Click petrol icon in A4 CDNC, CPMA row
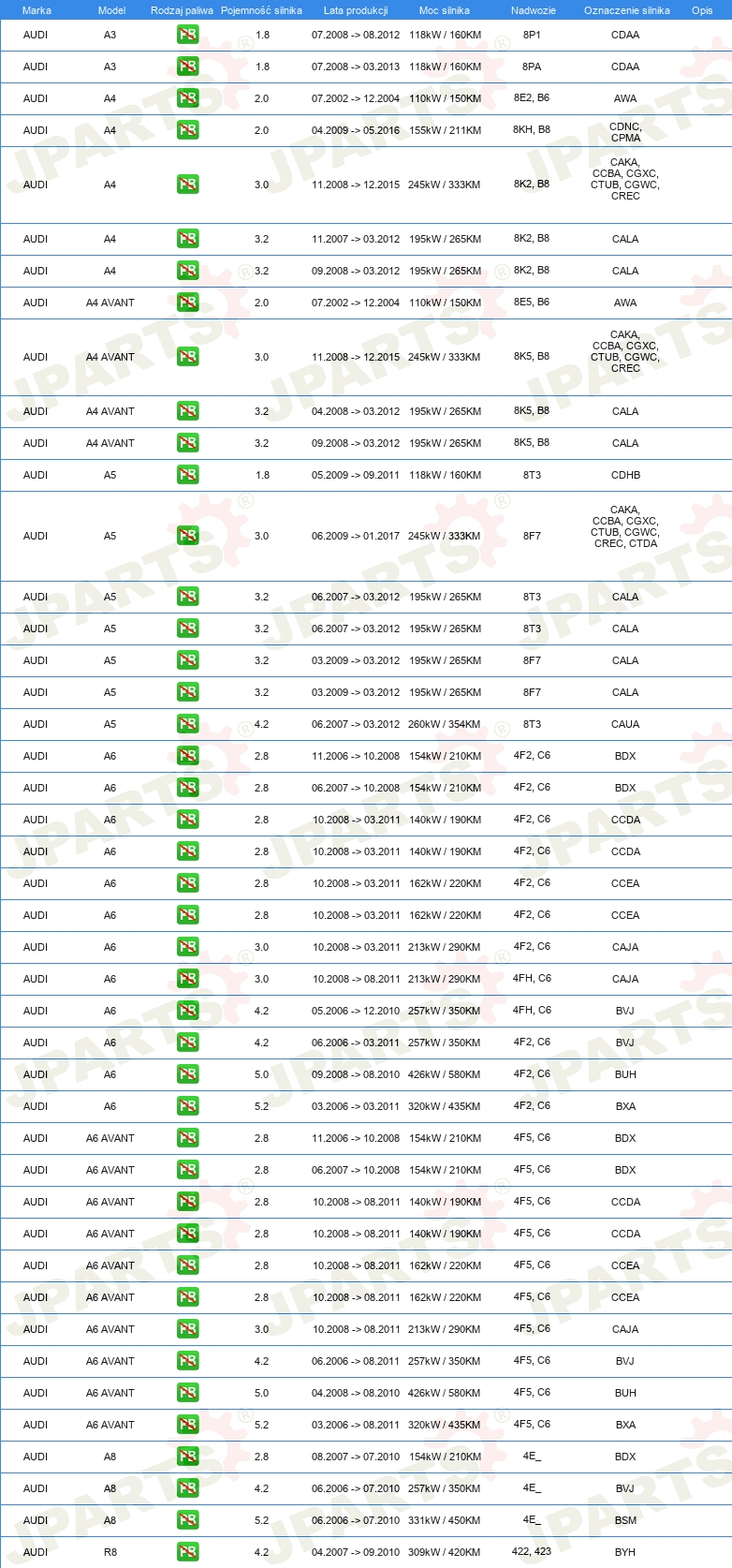Image resolution: width=732 pixels, height=1568 pixels. (x=187, y=130)
